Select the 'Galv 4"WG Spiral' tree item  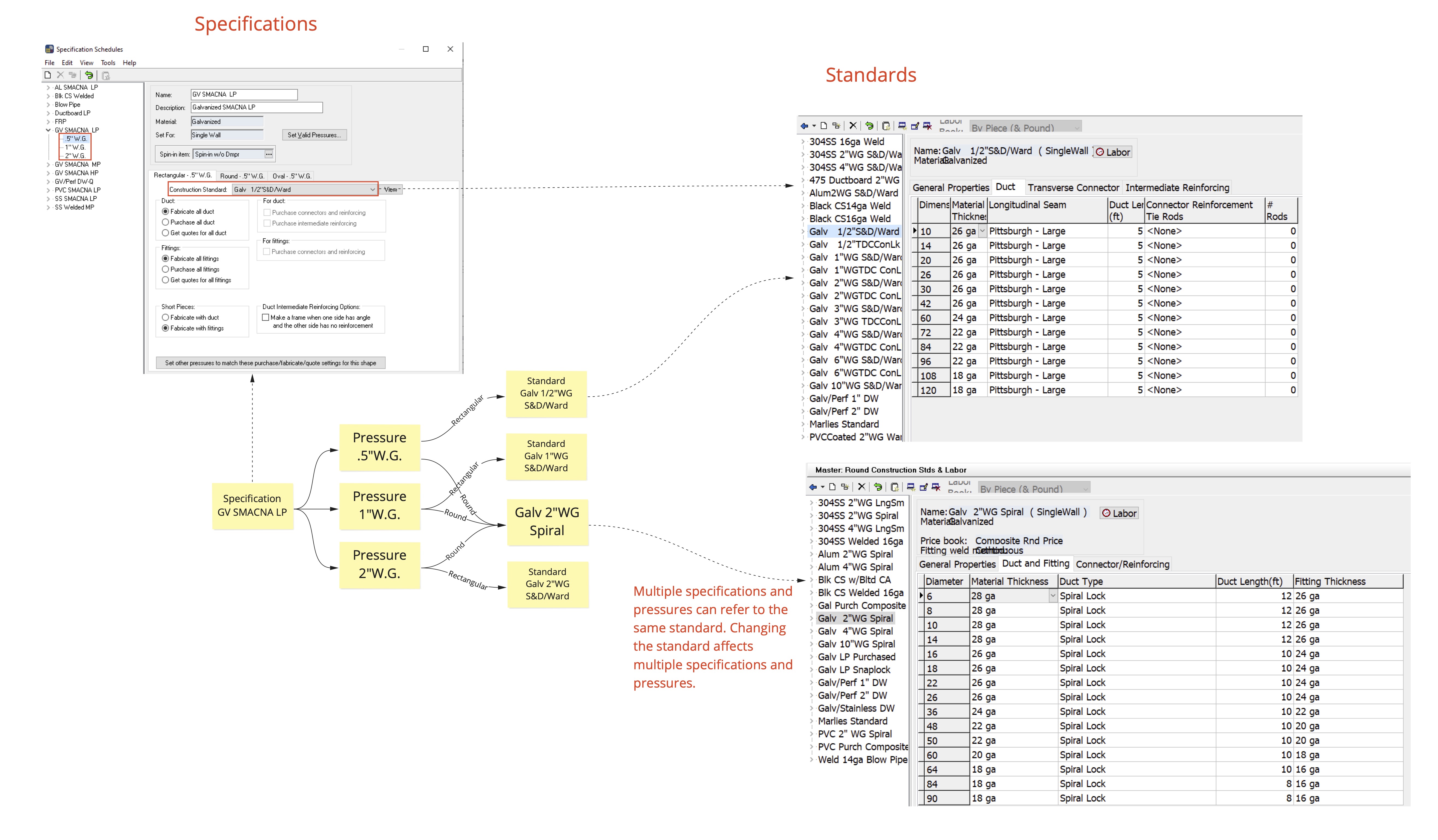[x=855, y=631]
